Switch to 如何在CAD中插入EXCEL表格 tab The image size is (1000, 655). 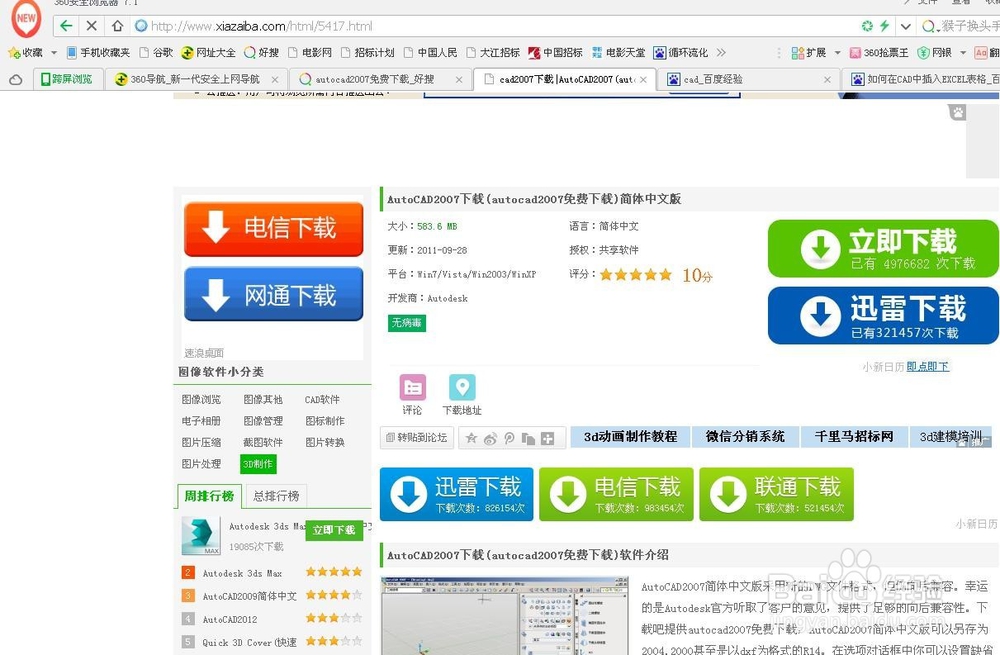925,79
